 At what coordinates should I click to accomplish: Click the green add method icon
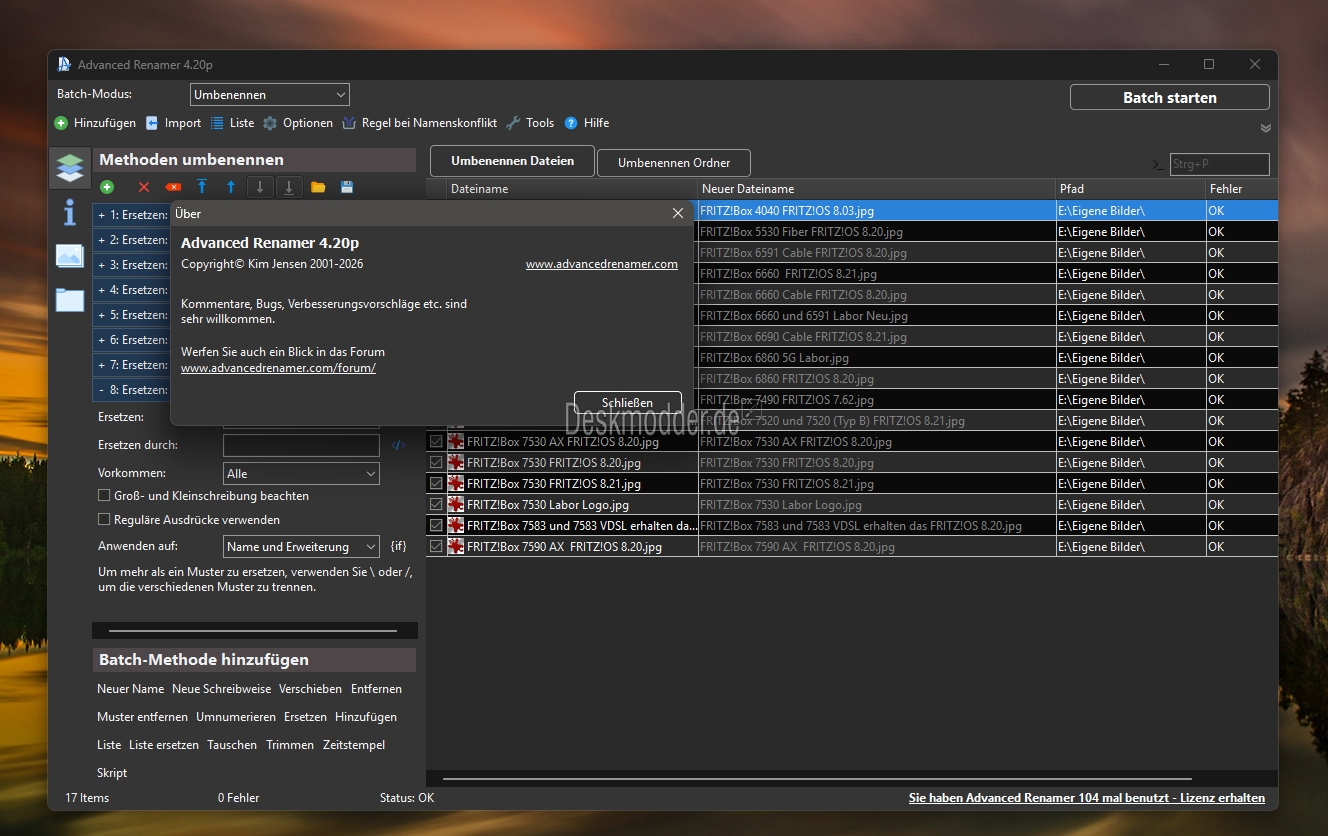click(x=107, y=187)
